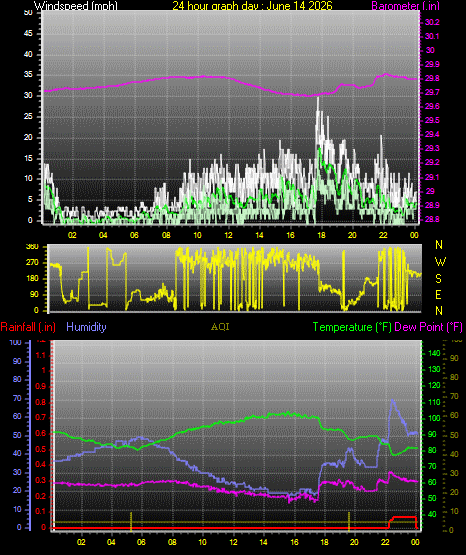
Task: Click humidity scale value 50
Action: point(17,435)
